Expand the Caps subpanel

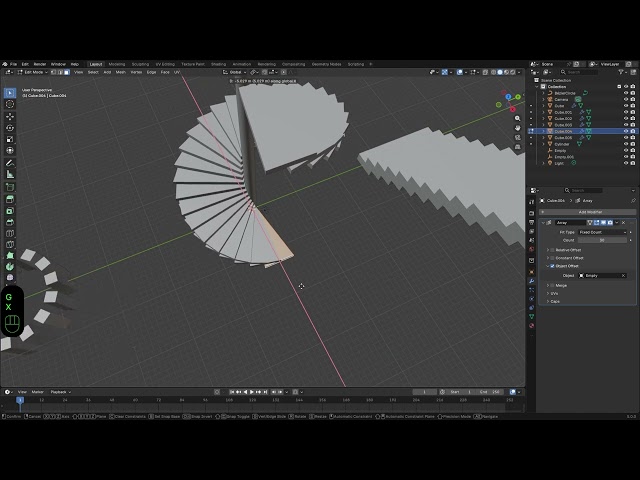point(548,302)
